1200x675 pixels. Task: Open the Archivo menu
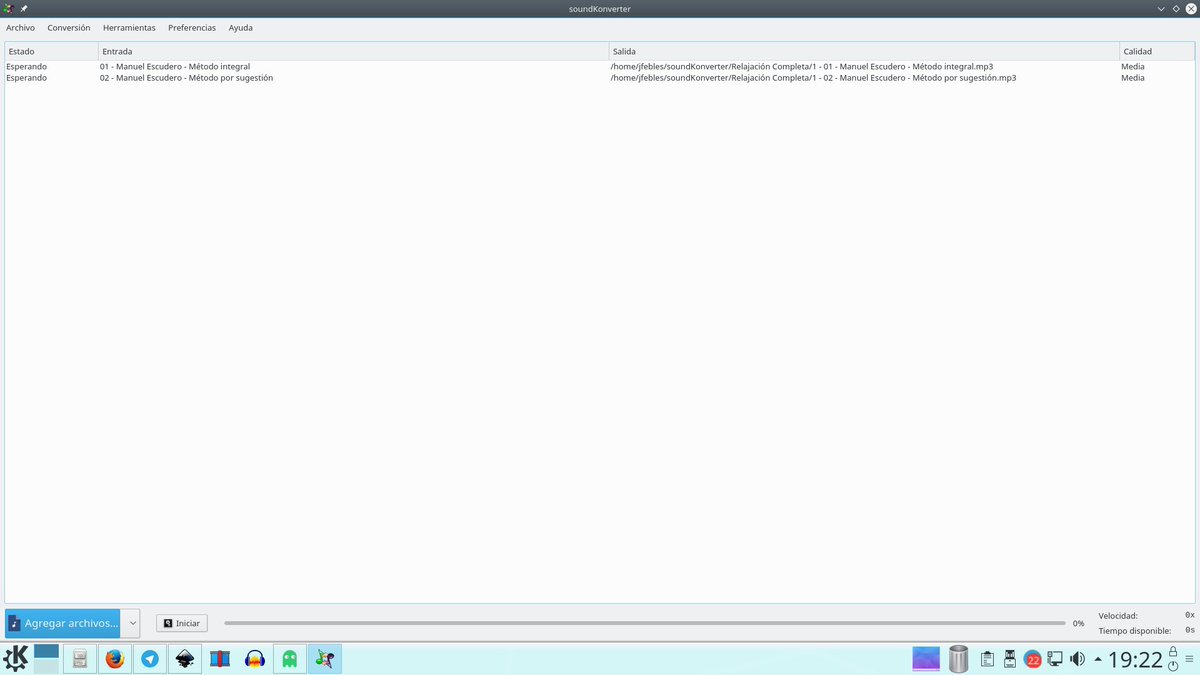tap(20, 28)
